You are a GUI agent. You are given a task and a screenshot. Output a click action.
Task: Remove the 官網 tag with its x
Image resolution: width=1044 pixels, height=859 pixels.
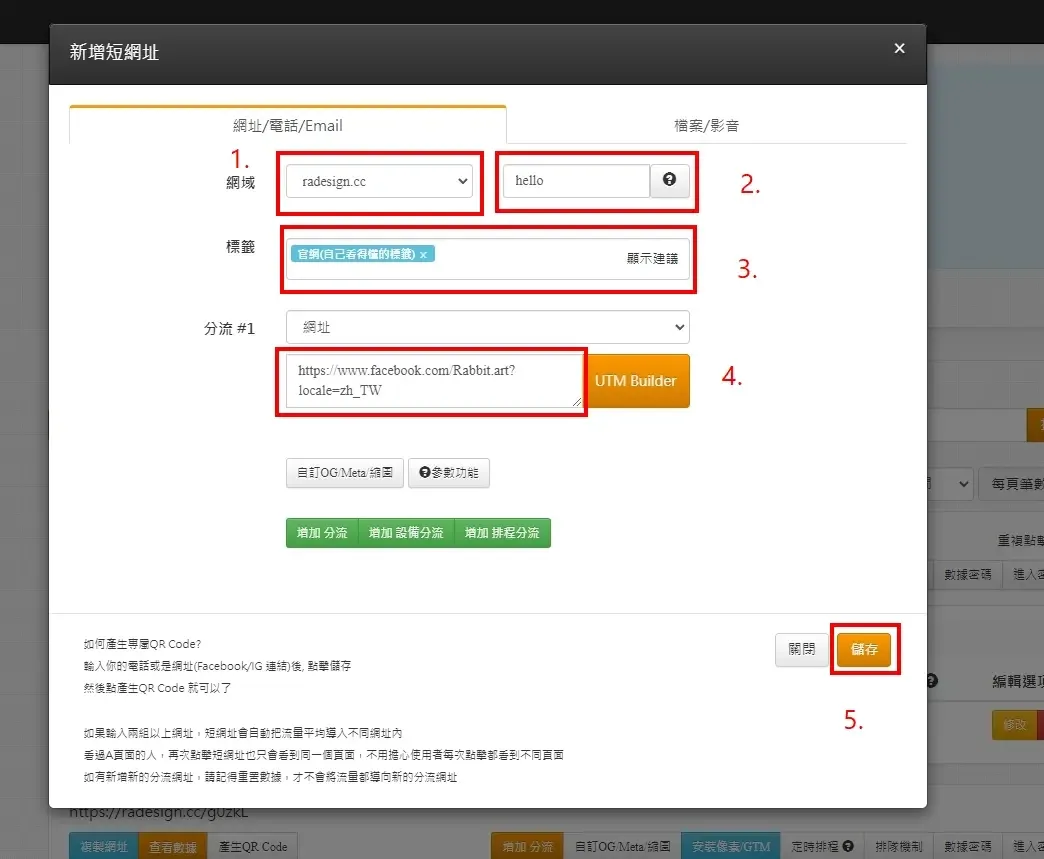pos(423,254)
